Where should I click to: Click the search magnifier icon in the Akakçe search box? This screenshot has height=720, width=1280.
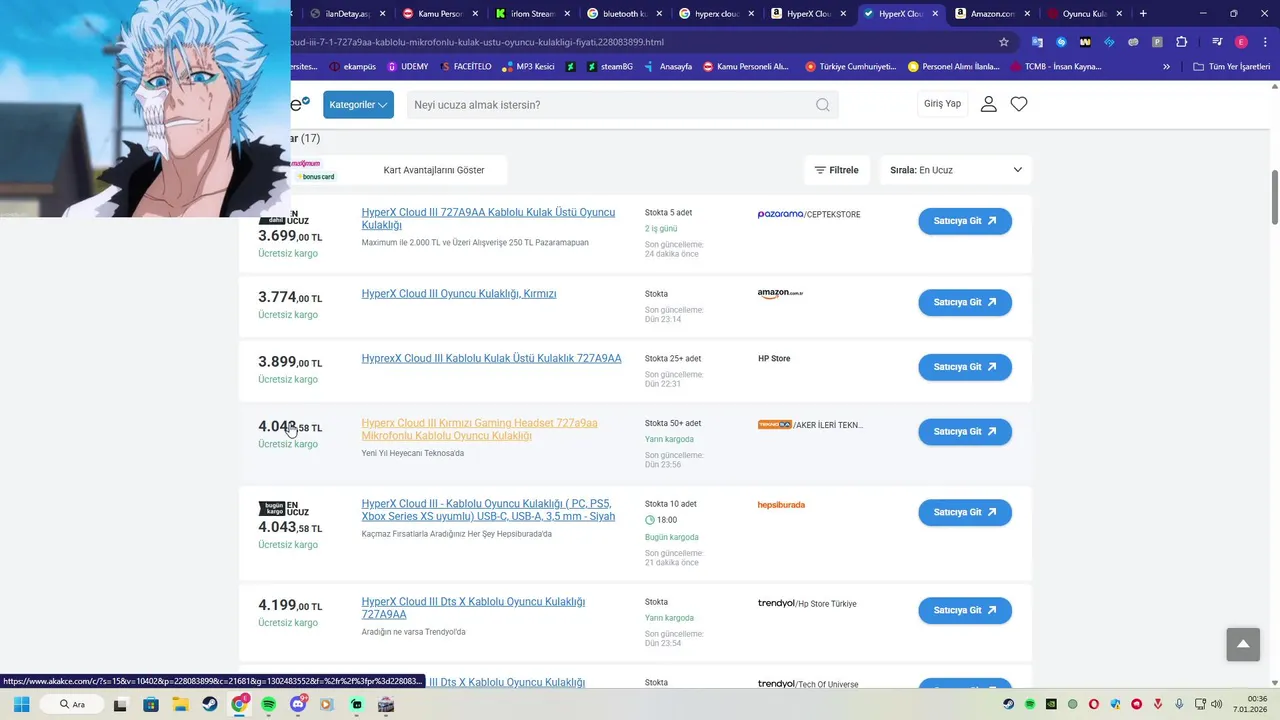point(822,105)
